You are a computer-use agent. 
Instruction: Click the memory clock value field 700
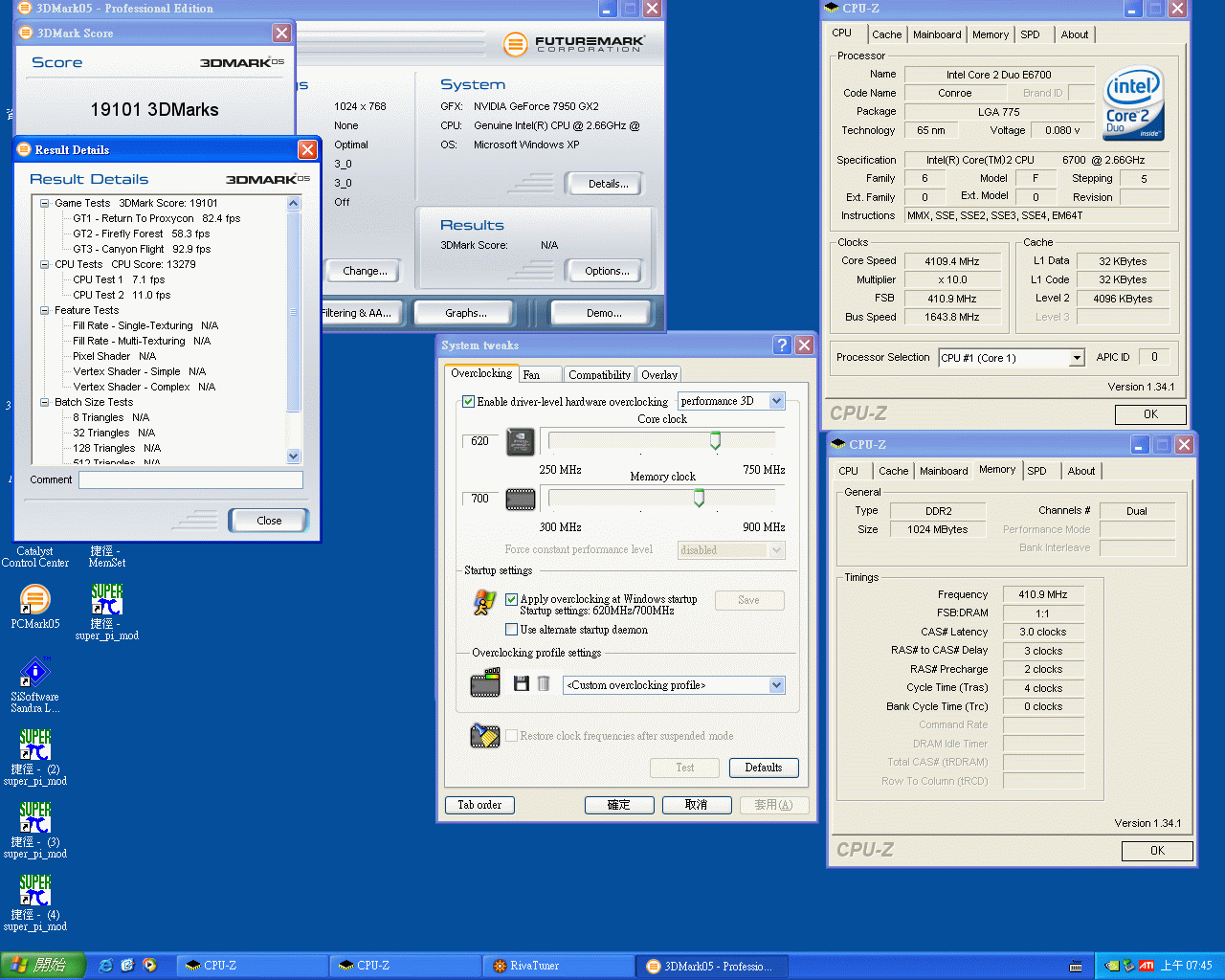pos(479,499)
